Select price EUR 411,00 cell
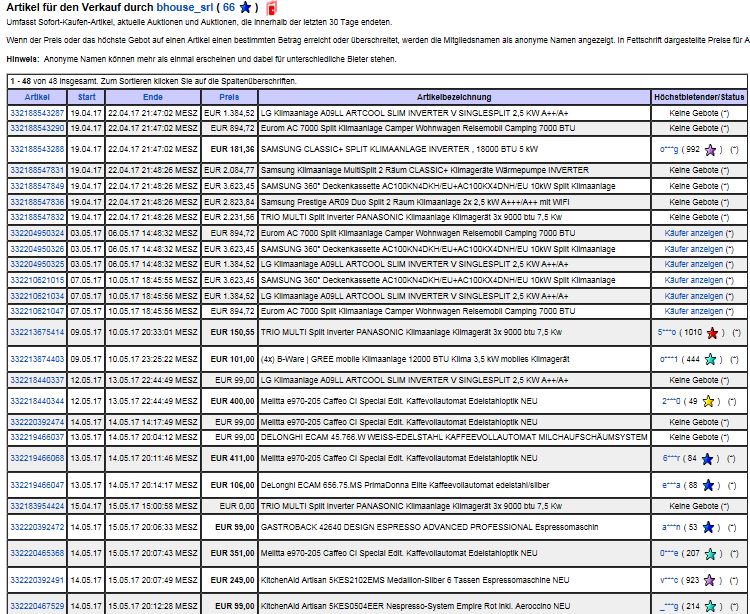 (x=229, y=458)
